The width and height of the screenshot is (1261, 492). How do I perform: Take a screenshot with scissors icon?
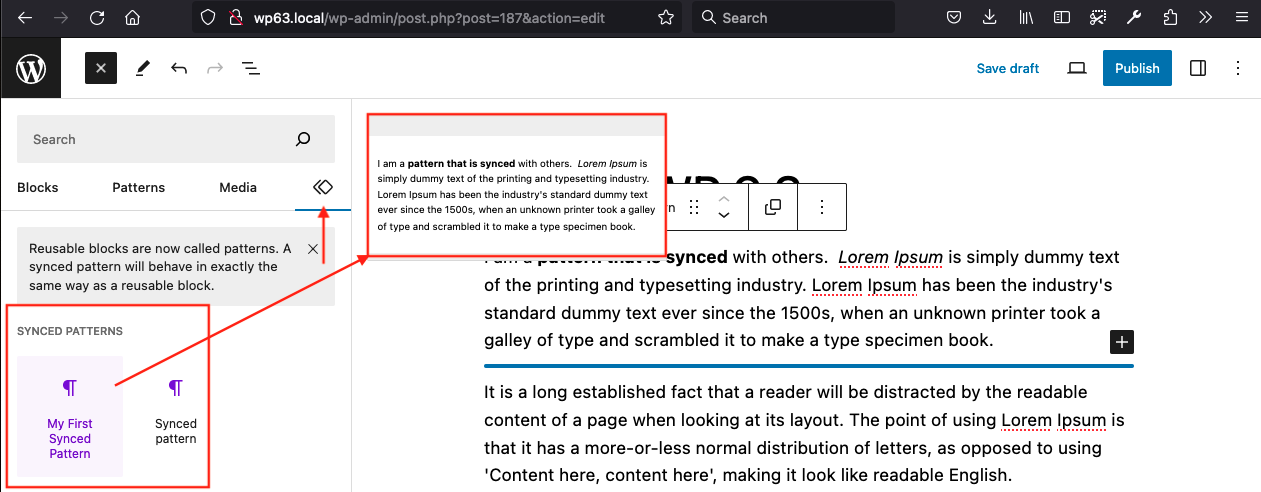pyautogui.click(x=1098, y=17)
